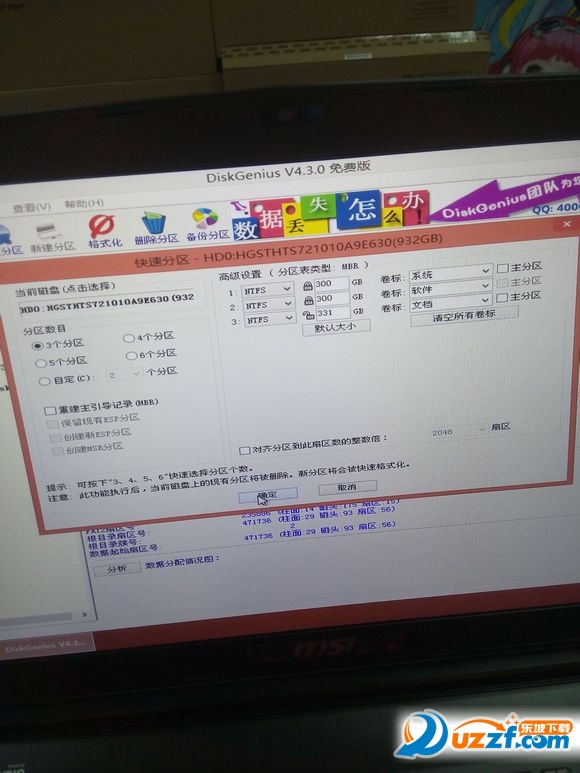Image resolution: width=580 pixels, height=773 pixels.
Task: Select the 自定(C) custom partition count option
Action: [x=44, y=381]
